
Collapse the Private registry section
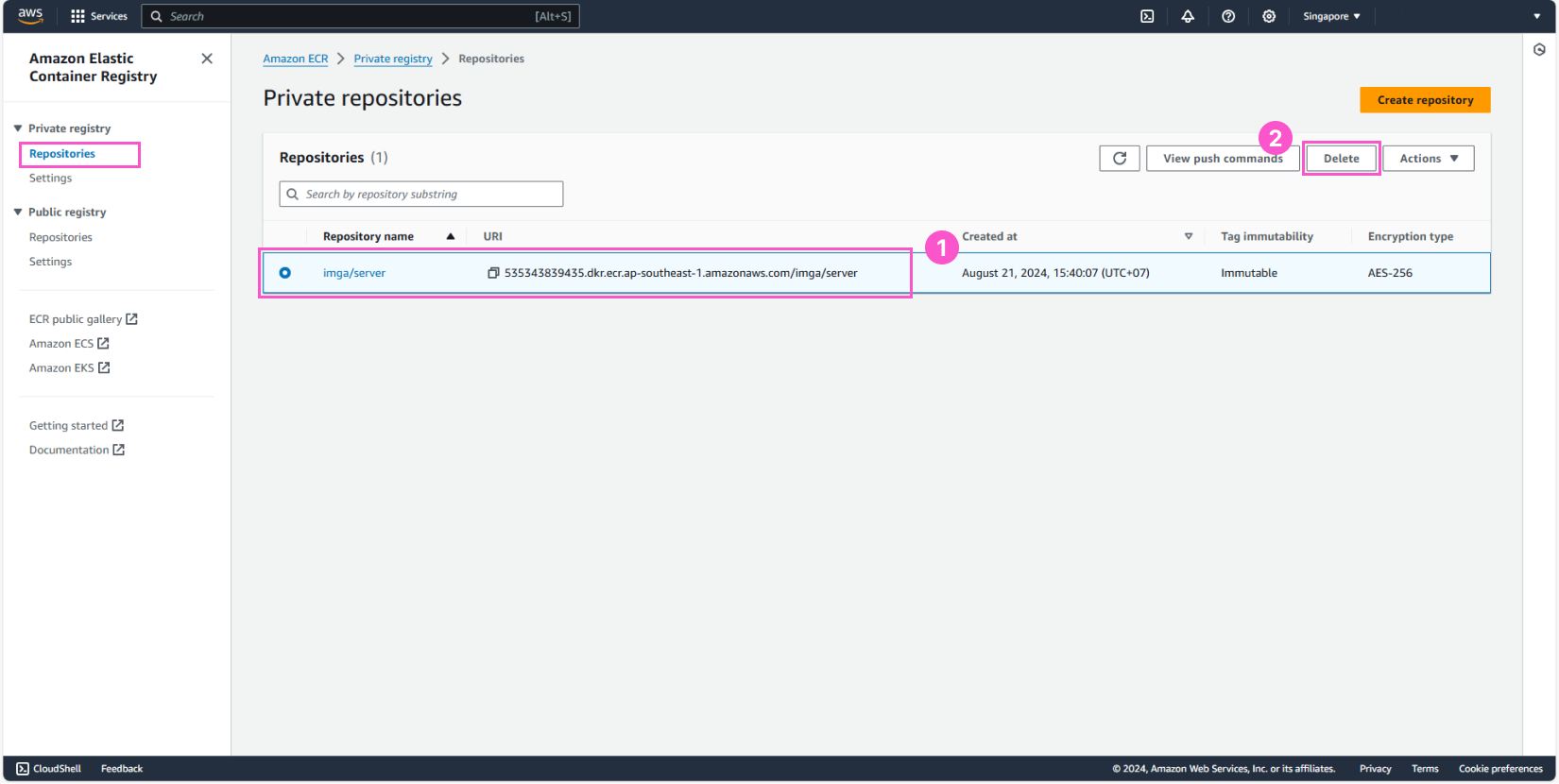[18, 128]
